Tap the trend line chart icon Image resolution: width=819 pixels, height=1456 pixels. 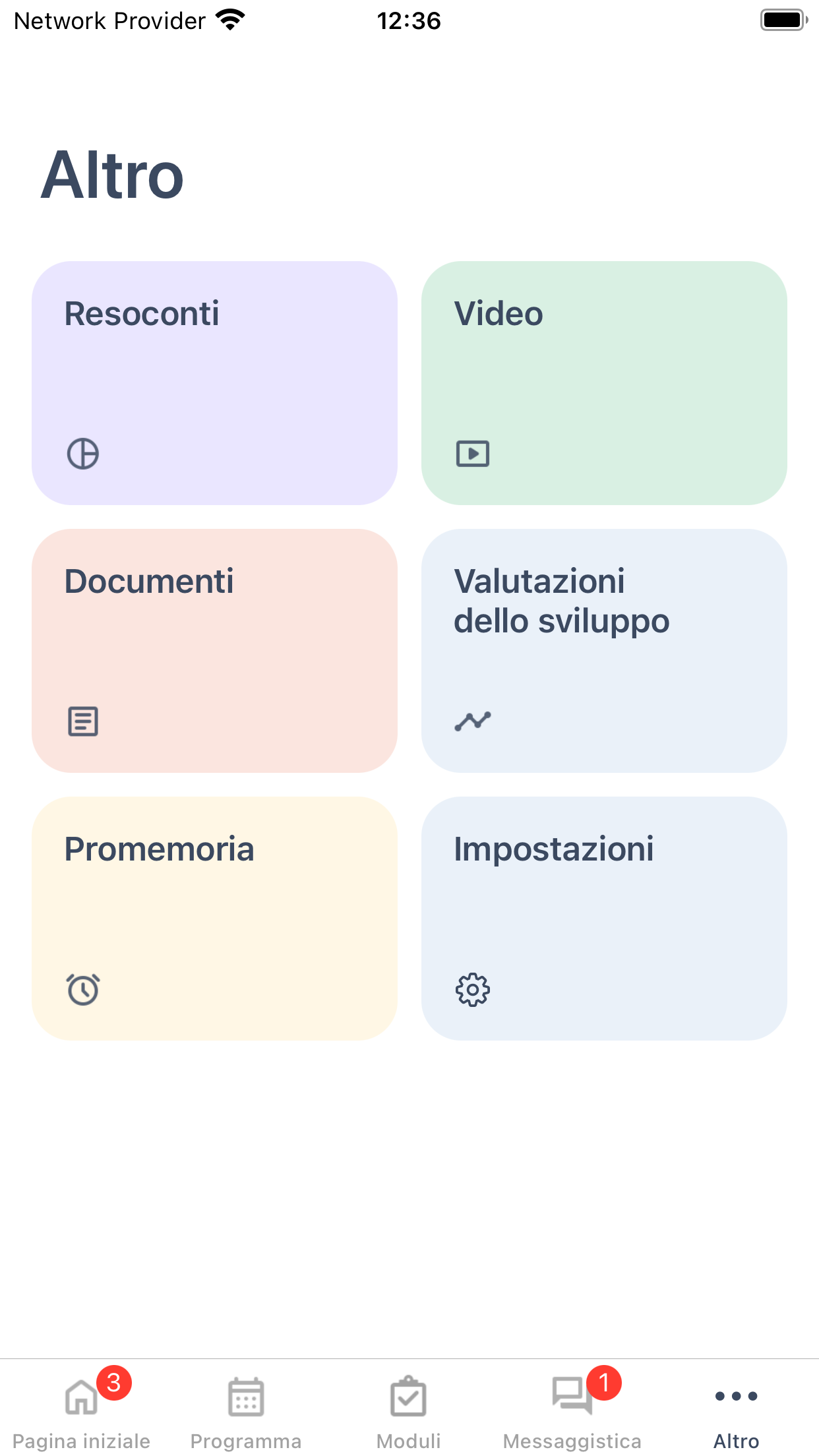473,721
